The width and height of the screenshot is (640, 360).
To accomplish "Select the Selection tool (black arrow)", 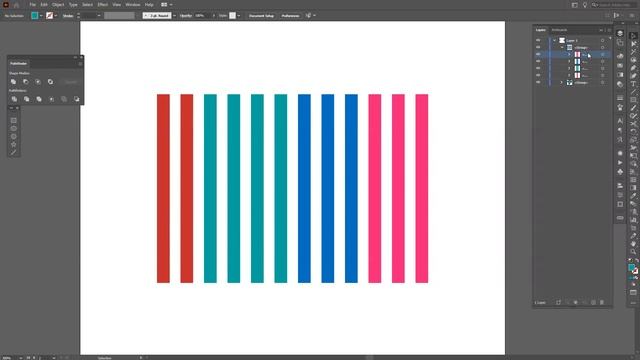I will pyautogui.click(x=633, y=36).
